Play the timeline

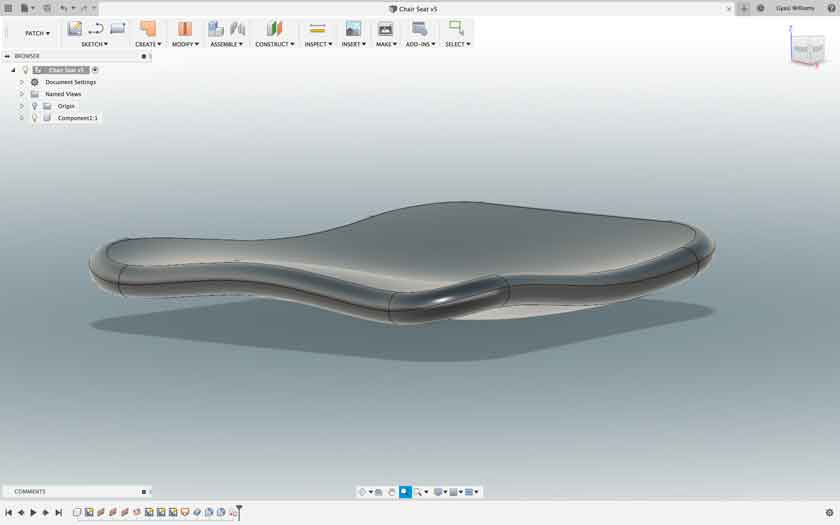click(33, 513)
